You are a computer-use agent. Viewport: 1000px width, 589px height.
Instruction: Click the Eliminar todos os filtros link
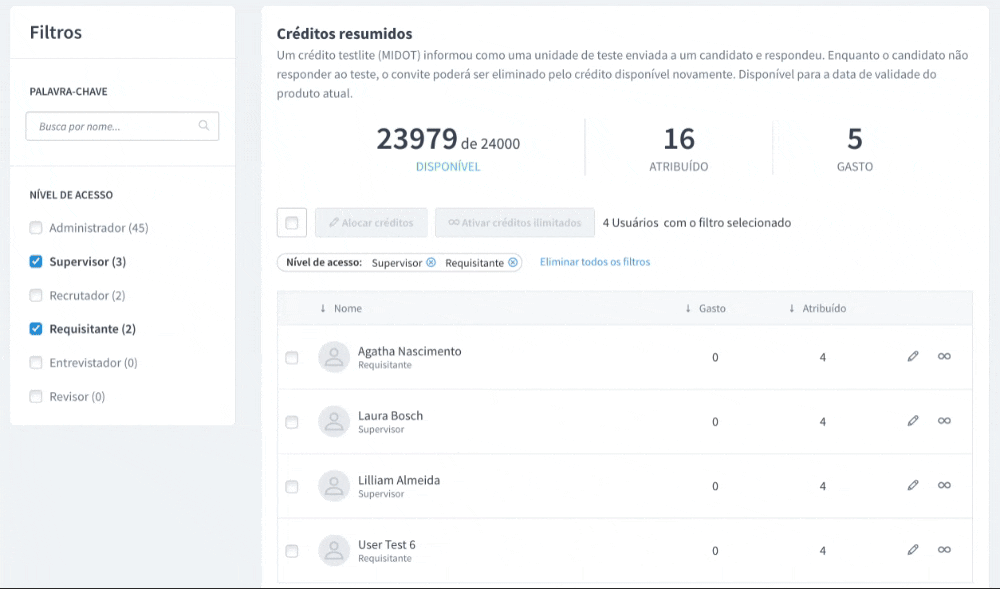pos(592,262)
